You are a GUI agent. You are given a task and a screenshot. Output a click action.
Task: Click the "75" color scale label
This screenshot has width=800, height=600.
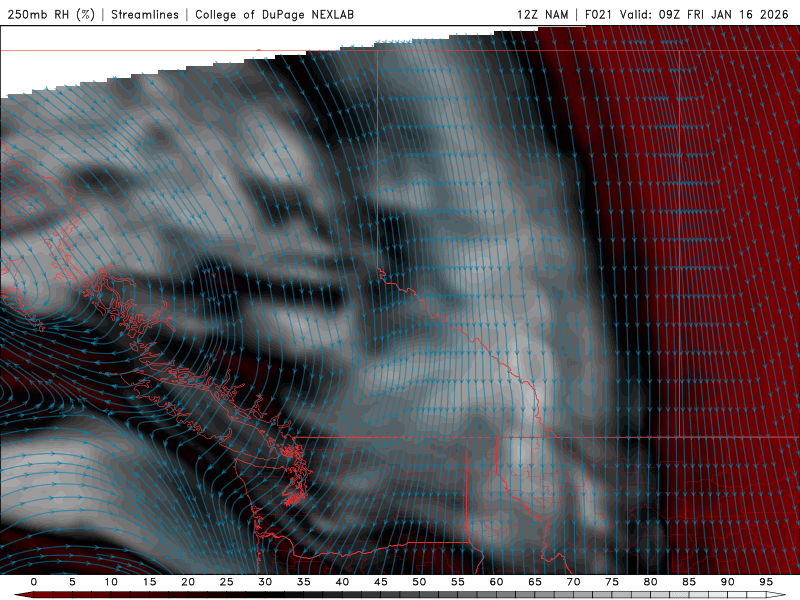[611, 582]
